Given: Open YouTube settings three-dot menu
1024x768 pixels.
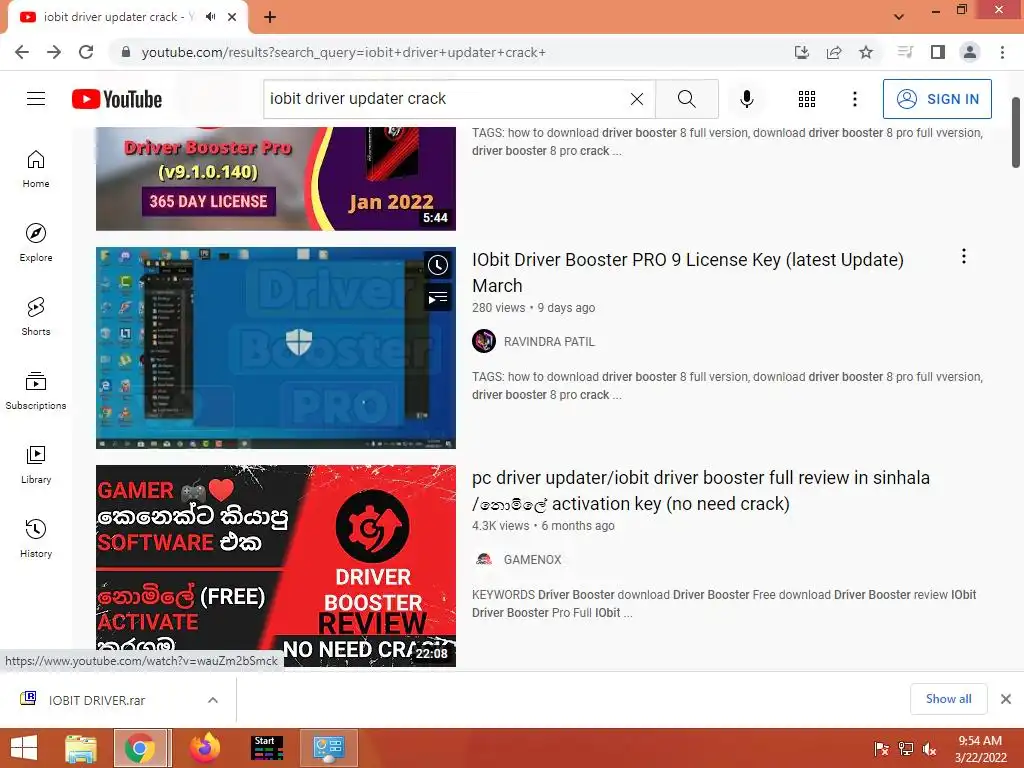Looking at the screenshot, I should click(x=854, y=99).
